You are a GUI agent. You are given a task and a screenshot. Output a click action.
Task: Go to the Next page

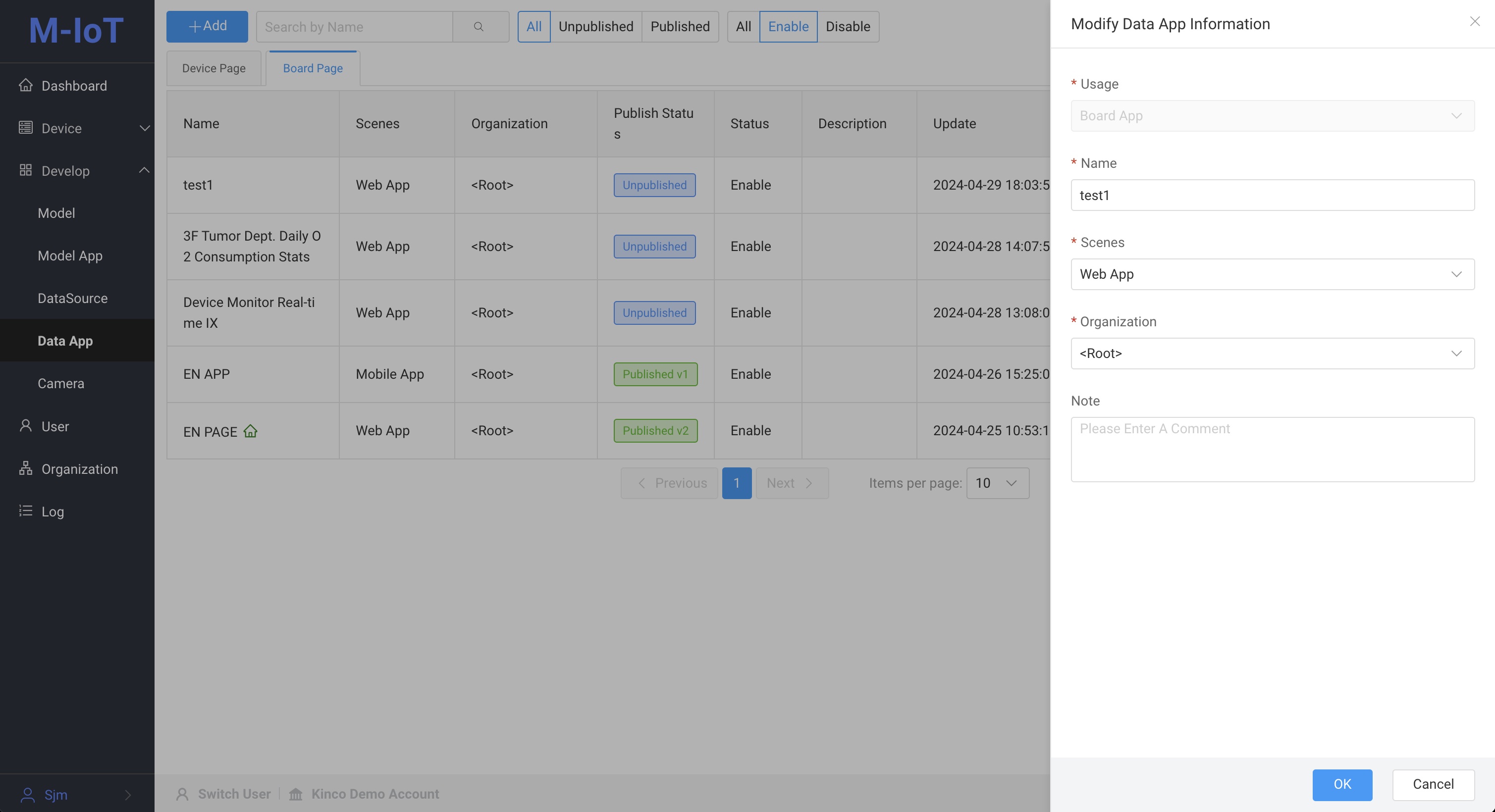tap(792, 483)
